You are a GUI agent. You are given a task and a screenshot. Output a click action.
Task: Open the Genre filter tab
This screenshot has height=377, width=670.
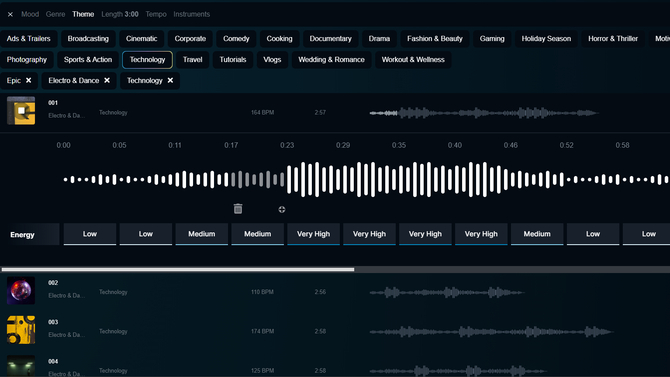56,14
